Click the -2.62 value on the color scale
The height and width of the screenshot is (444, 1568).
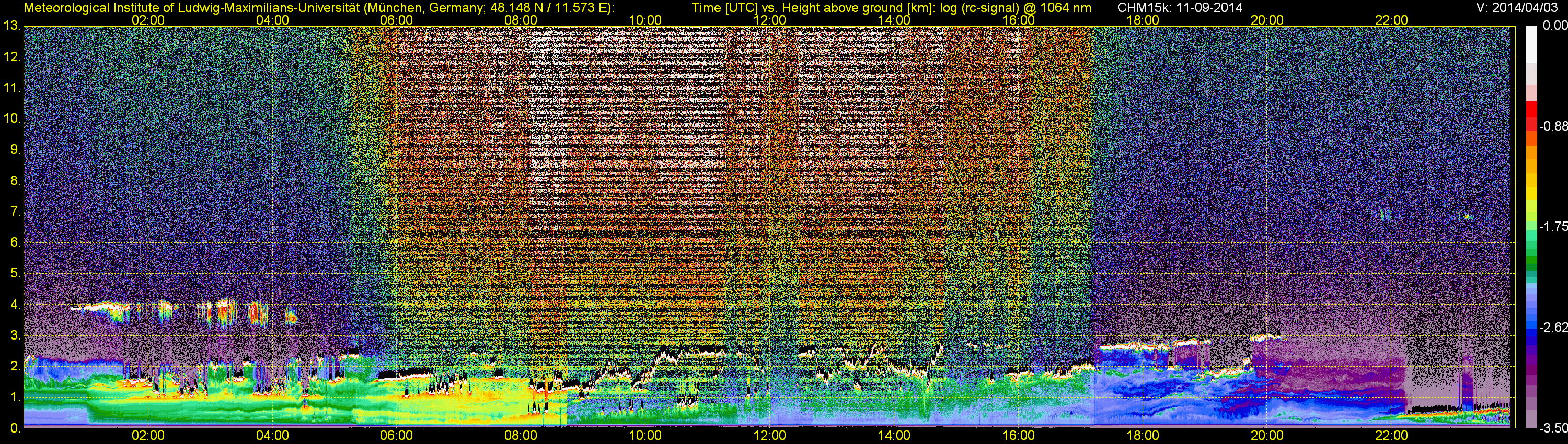(1553, 327)
